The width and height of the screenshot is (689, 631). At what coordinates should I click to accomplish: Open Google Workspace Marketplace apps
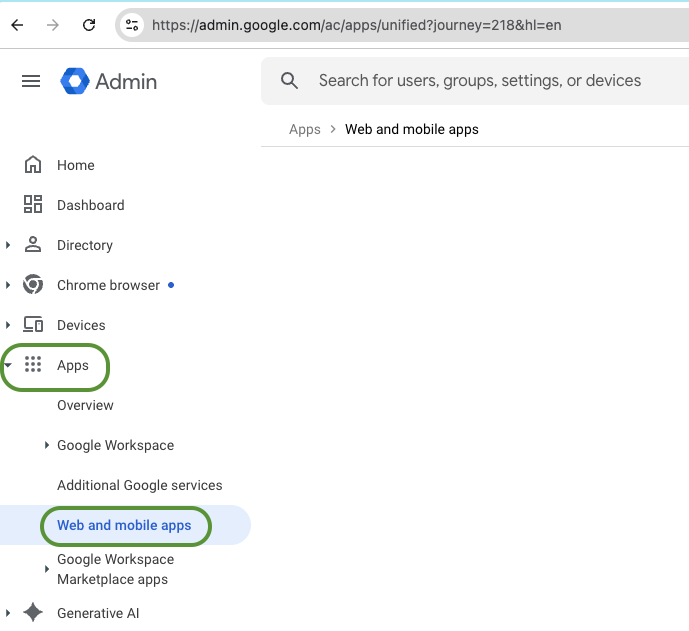click(116, 569)
